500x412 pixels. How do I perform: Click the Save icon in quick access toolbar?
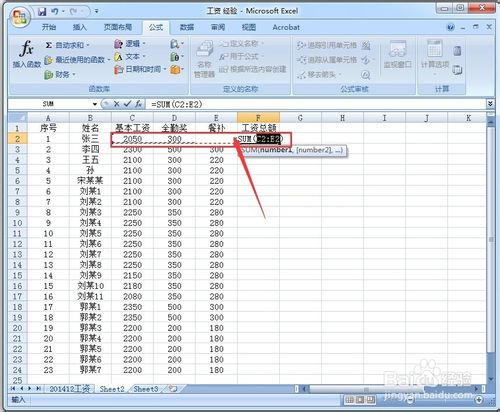(x=42, y=12)
